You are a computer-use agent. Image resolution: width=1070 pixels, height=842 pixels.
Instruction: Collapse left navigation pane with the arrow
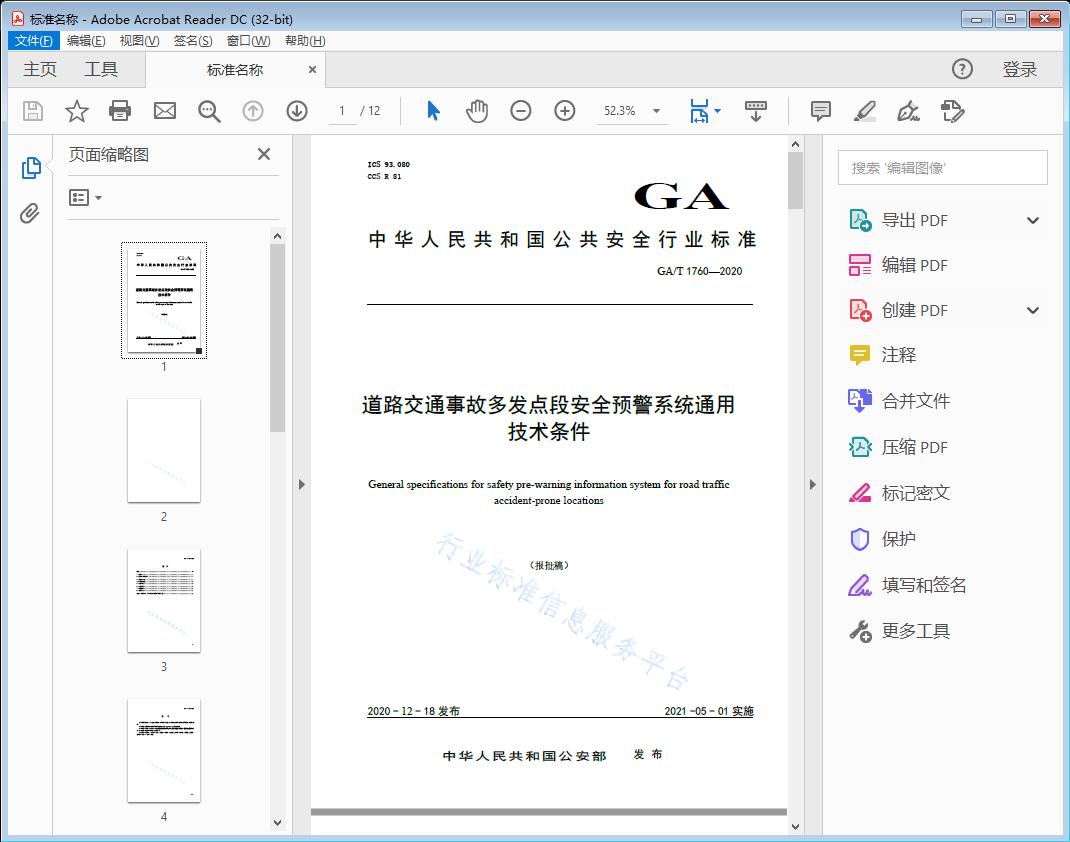301,485
